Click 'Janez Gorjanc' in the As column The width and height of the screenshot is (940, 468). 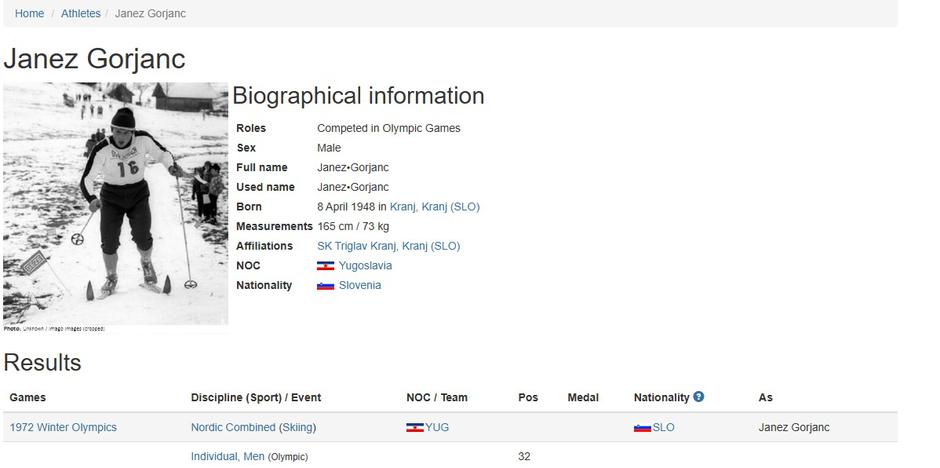click(794, 427)
